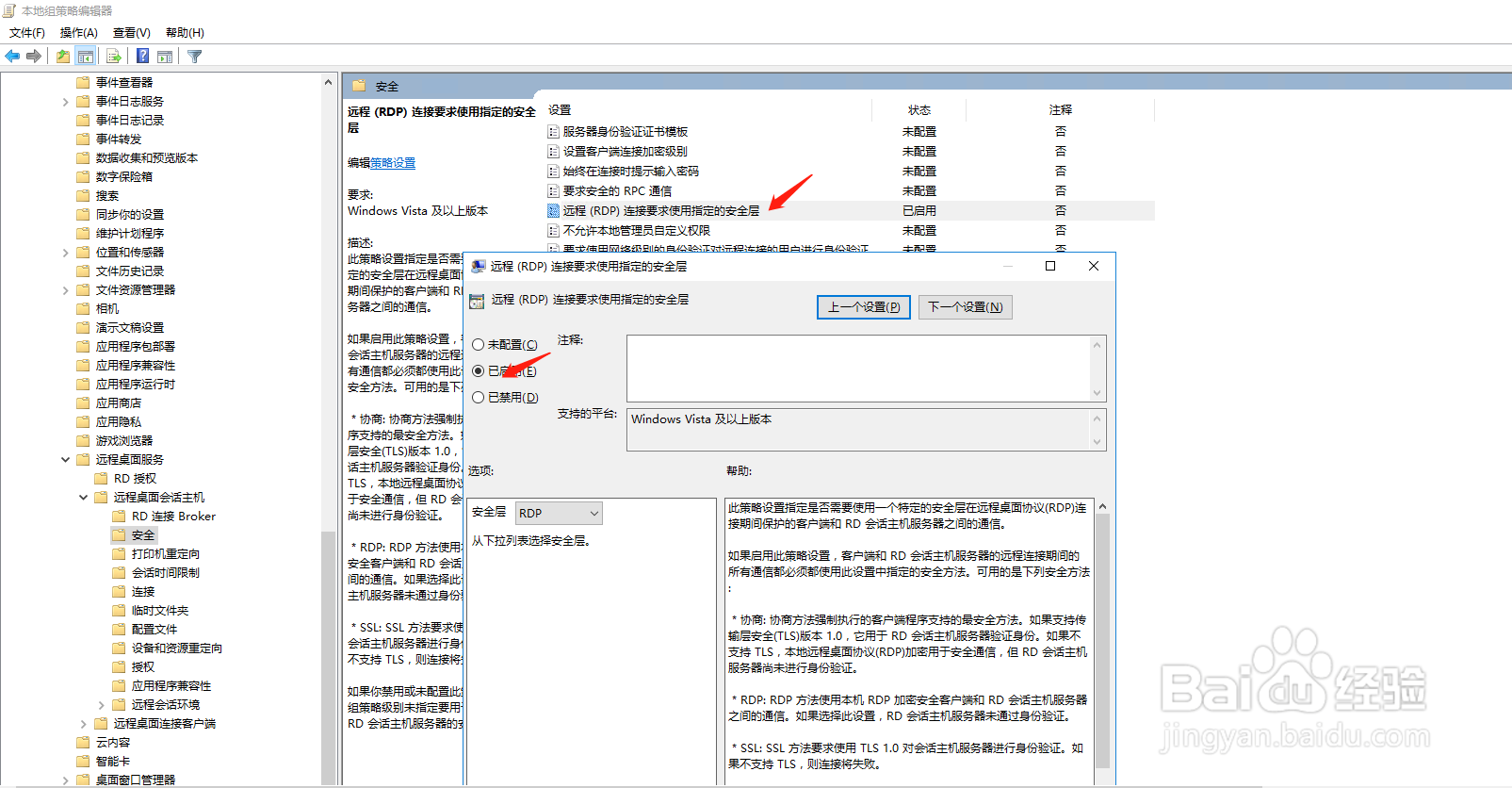The height and width of the screenshot is (788, 1512).
Task: Click folder icon of 事件查看器
Action: click(83, 82)
